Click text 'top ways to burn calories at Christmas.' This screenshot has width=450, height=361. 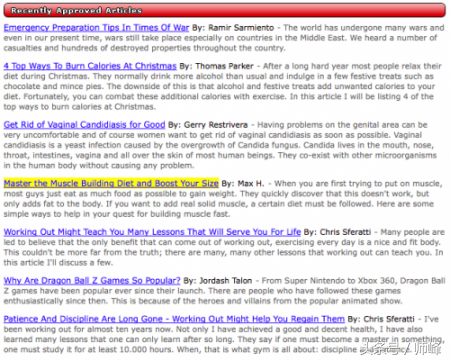coord(80,107)
